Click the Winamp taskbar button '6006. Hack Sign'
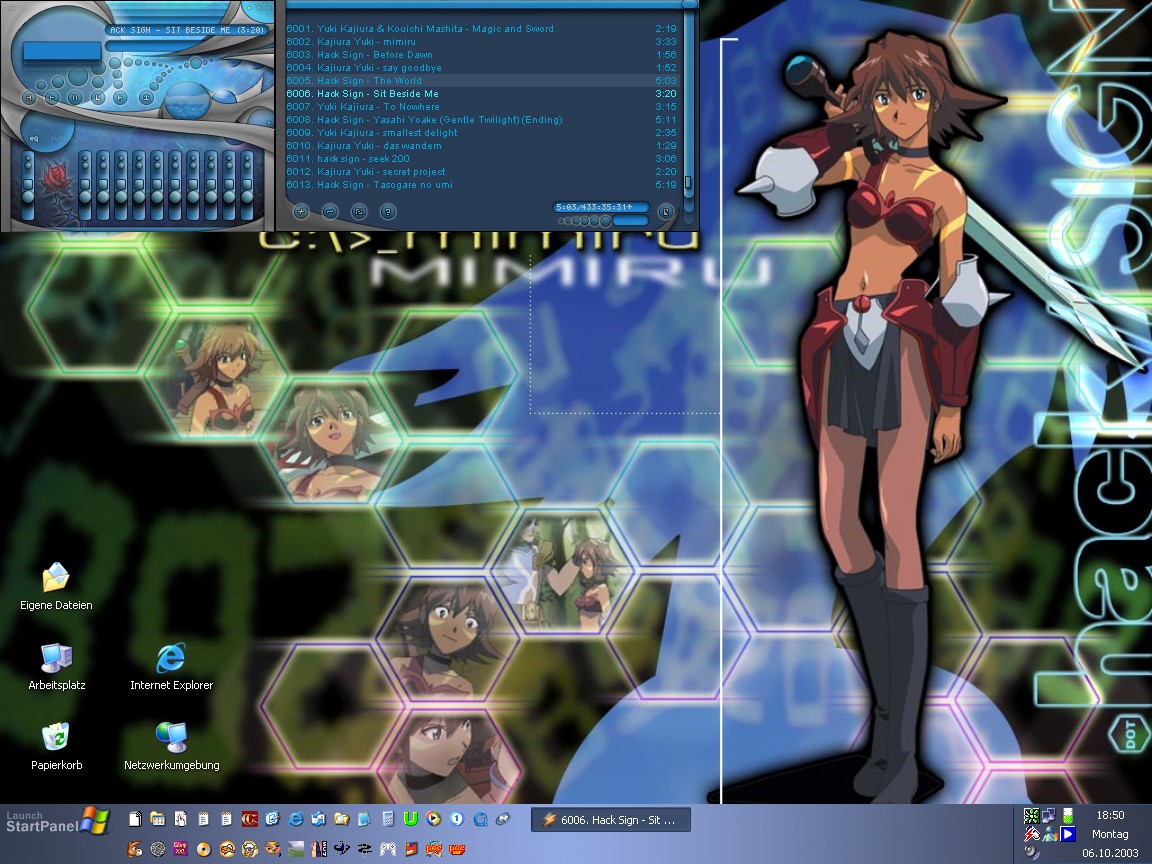1152x864 pixels. pos(610,820)
